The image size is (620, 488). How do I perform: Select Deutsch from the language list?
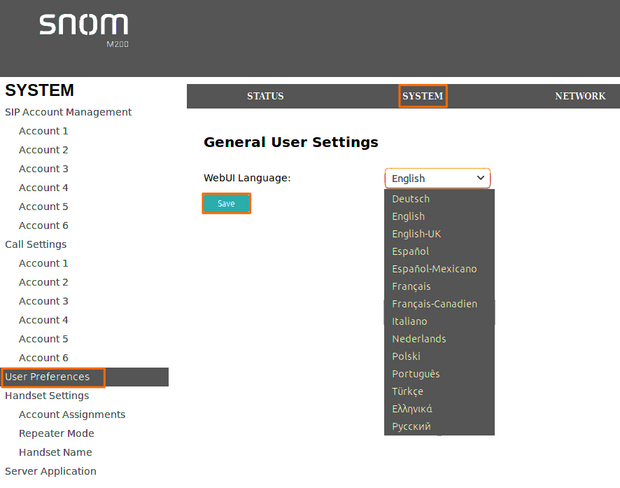tap(411, 199)
